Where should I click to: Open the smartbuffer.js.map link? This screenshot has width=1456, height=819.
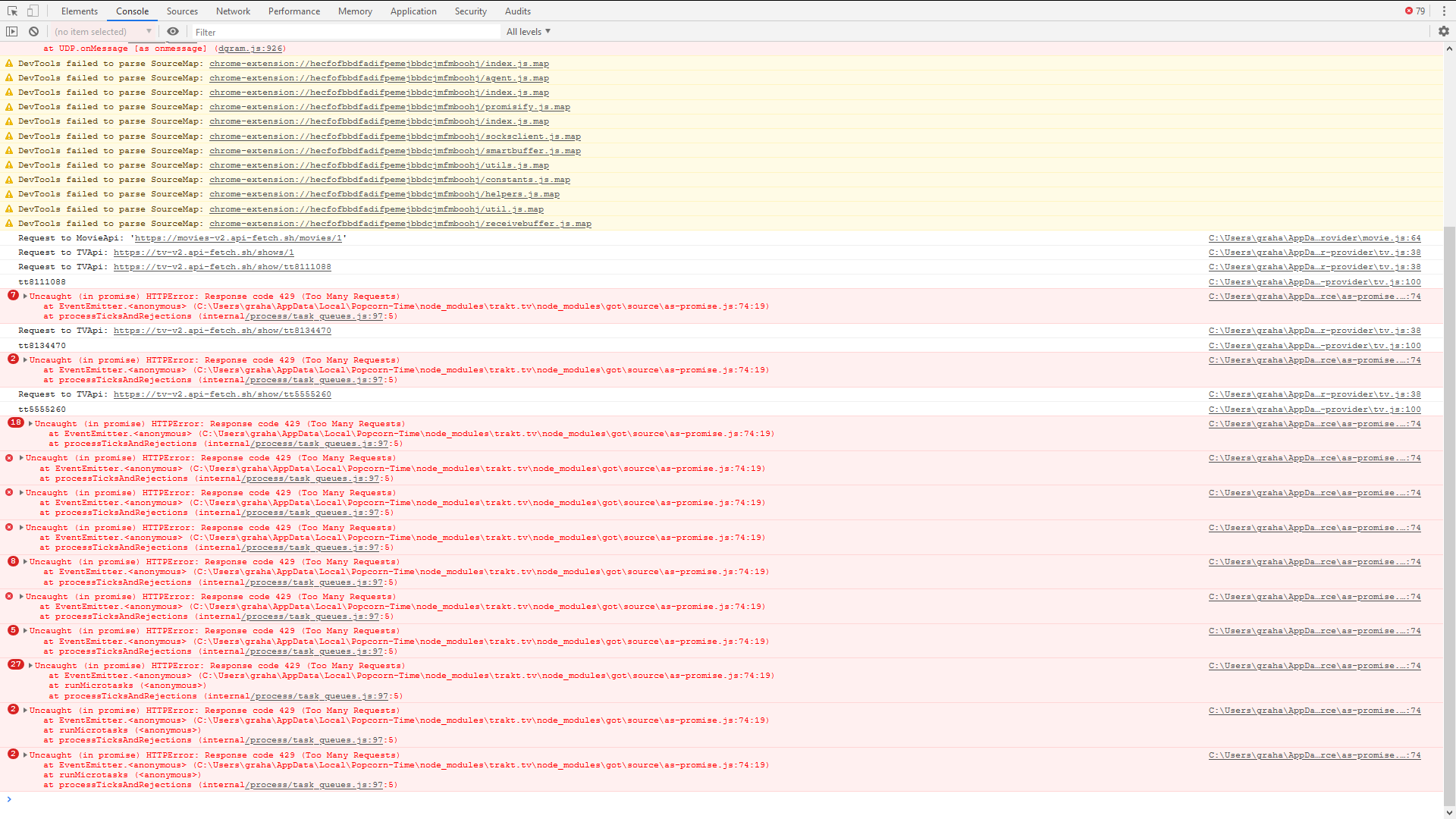coord(395,151)
